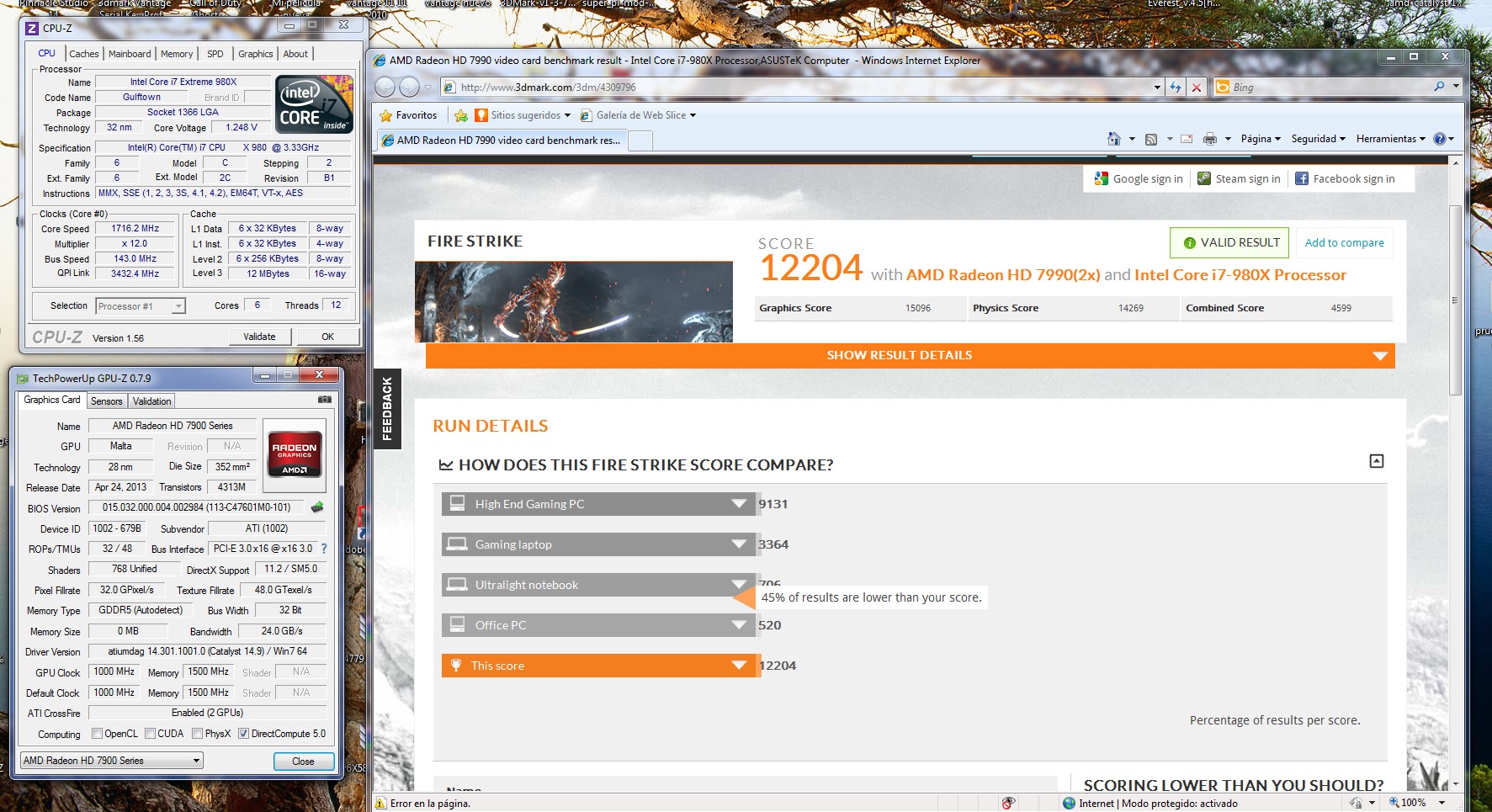Click the red stop loading icon
The height and width of the screenshot is (812, 1492).
point(1196,88)
